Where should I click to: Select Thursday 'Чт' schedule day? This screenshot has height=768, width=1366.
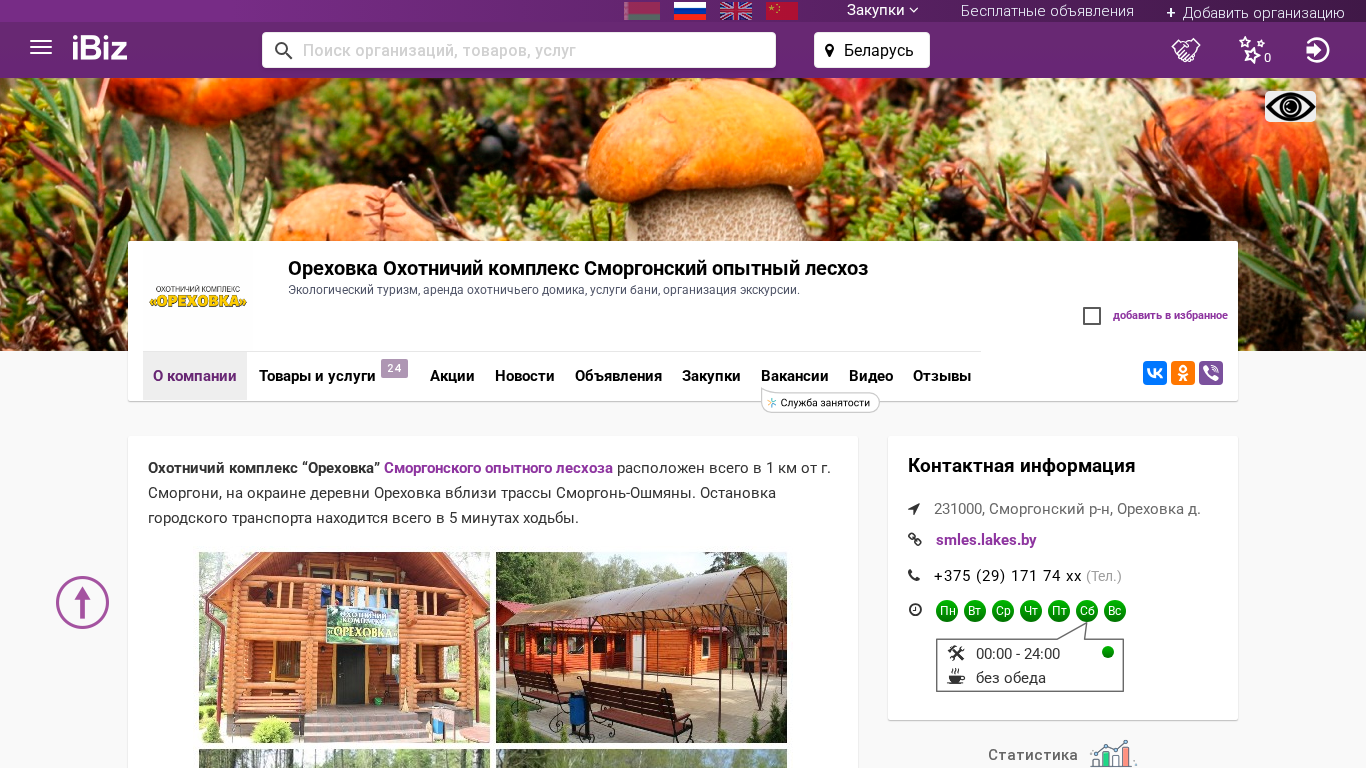coord(1031,611)
